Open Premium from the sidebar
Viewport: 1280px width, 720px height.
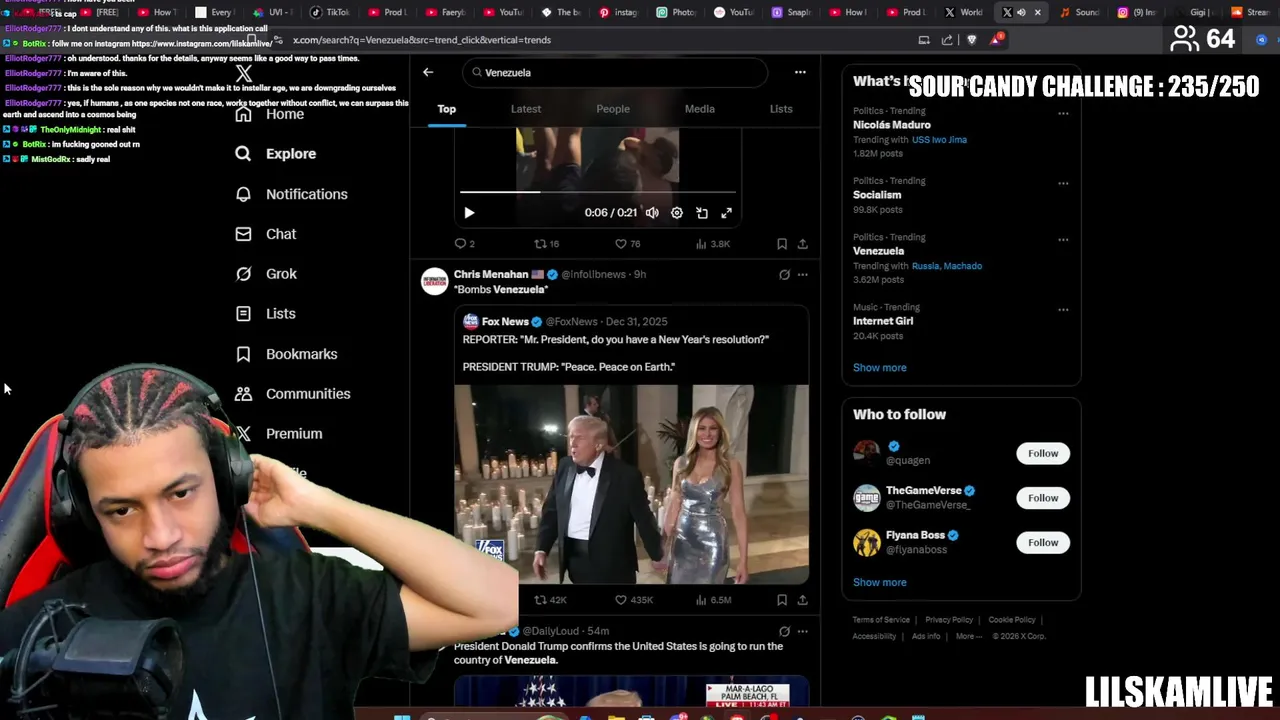(x=278, y=434)
